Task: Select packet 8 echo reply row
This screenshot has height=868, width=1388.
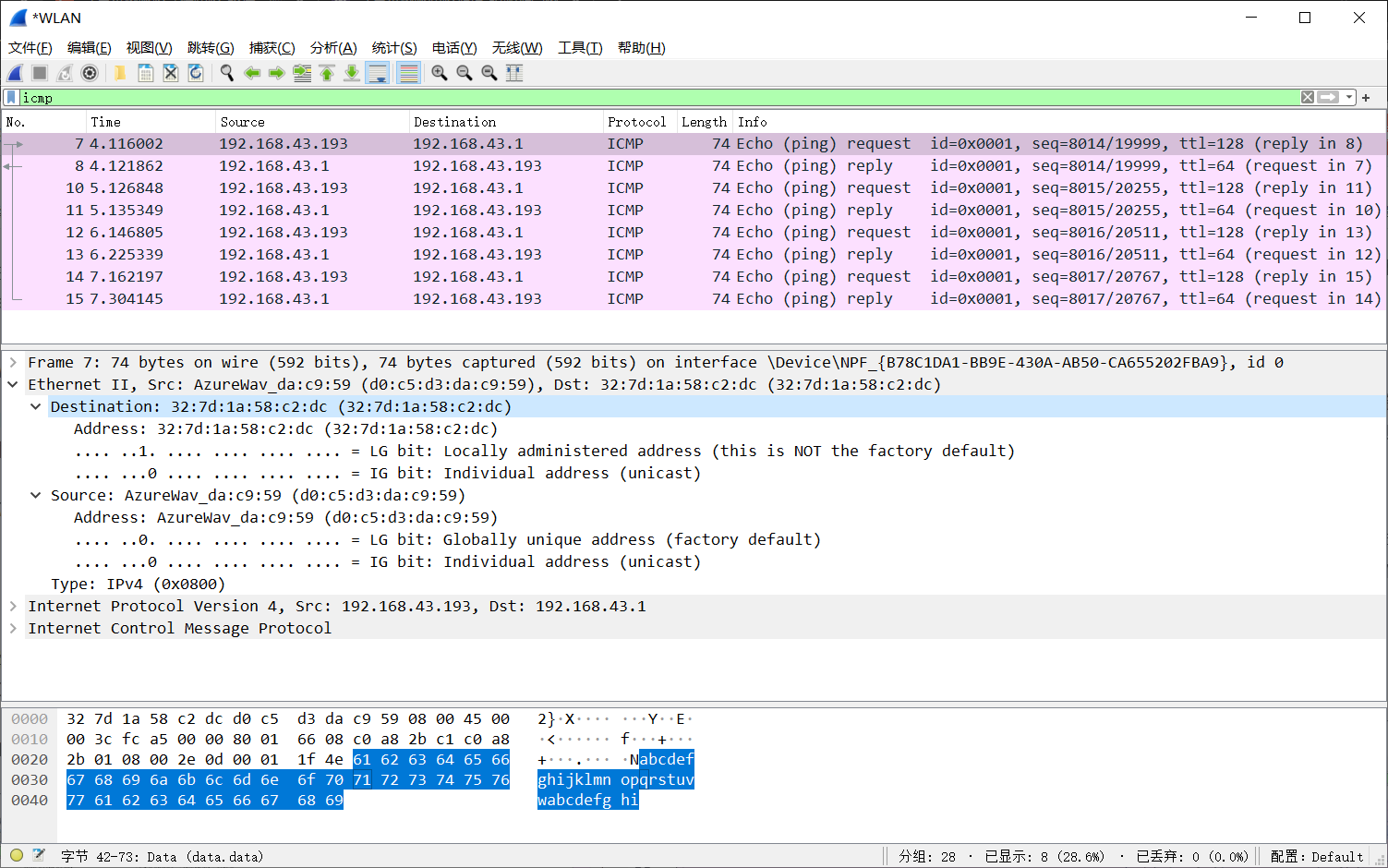Action: coord(694,166)
